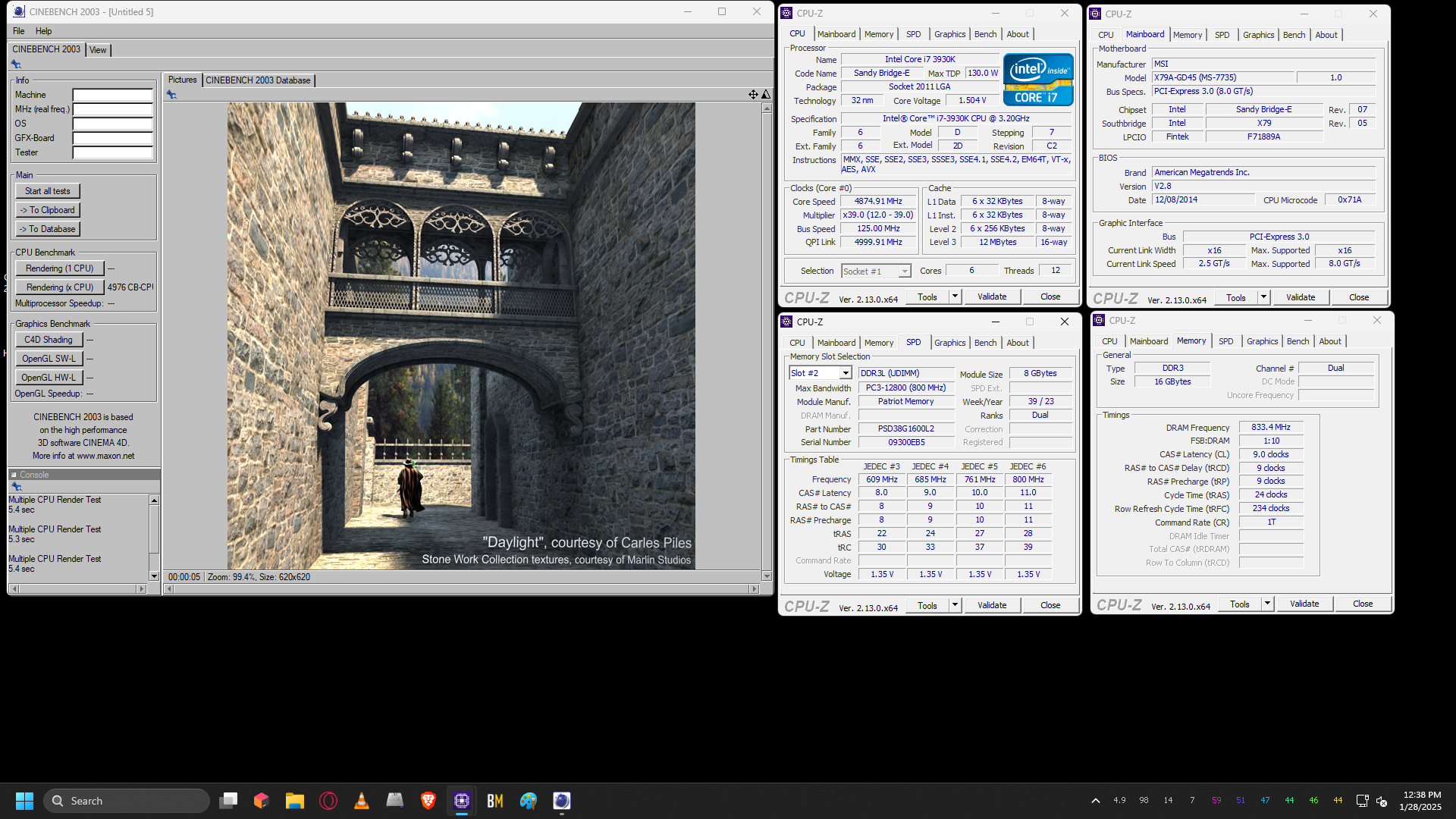Click the -> To Database button

[48, 229]
